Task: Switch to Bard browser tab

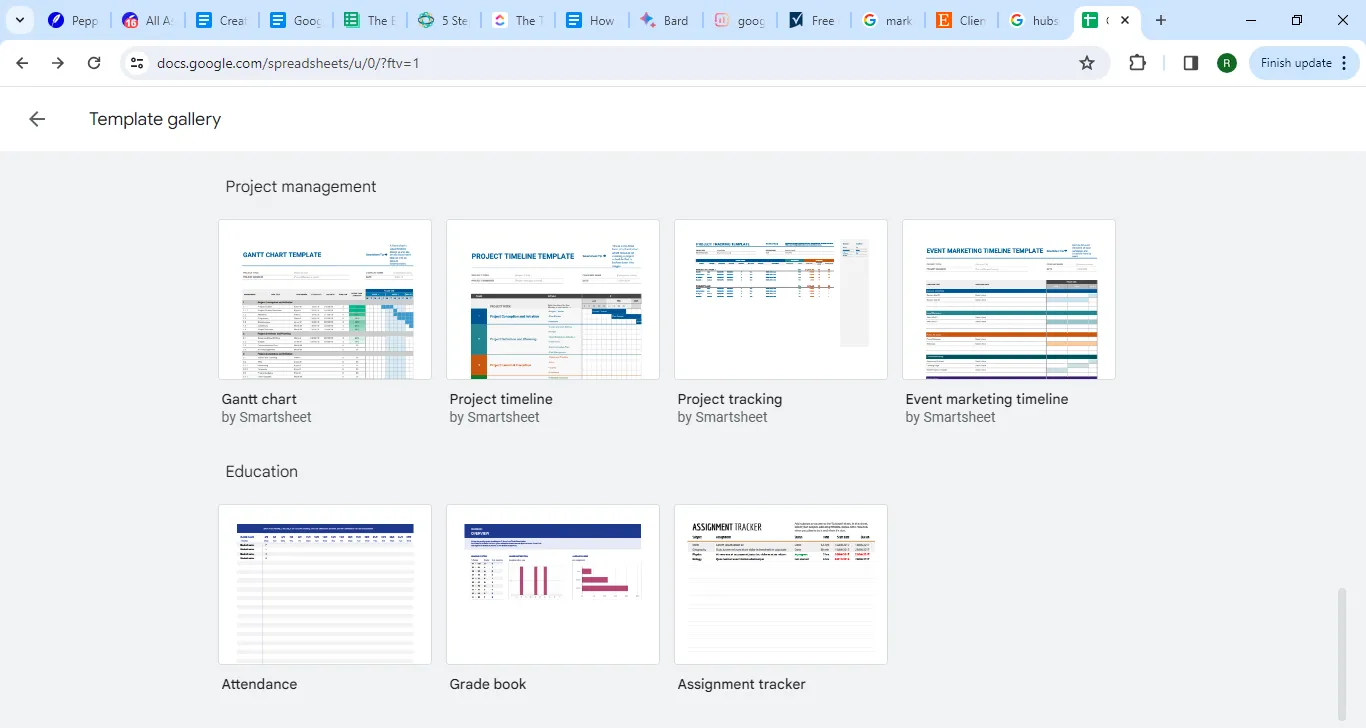Action: click(x=666, y=20)
